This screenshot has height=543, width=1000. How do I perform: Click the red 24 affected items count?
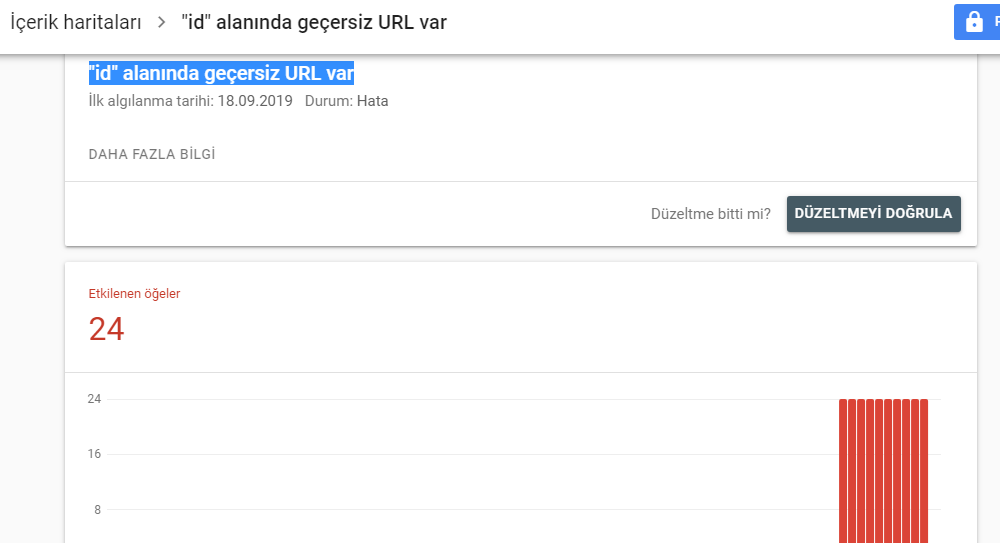coord(107,329)
